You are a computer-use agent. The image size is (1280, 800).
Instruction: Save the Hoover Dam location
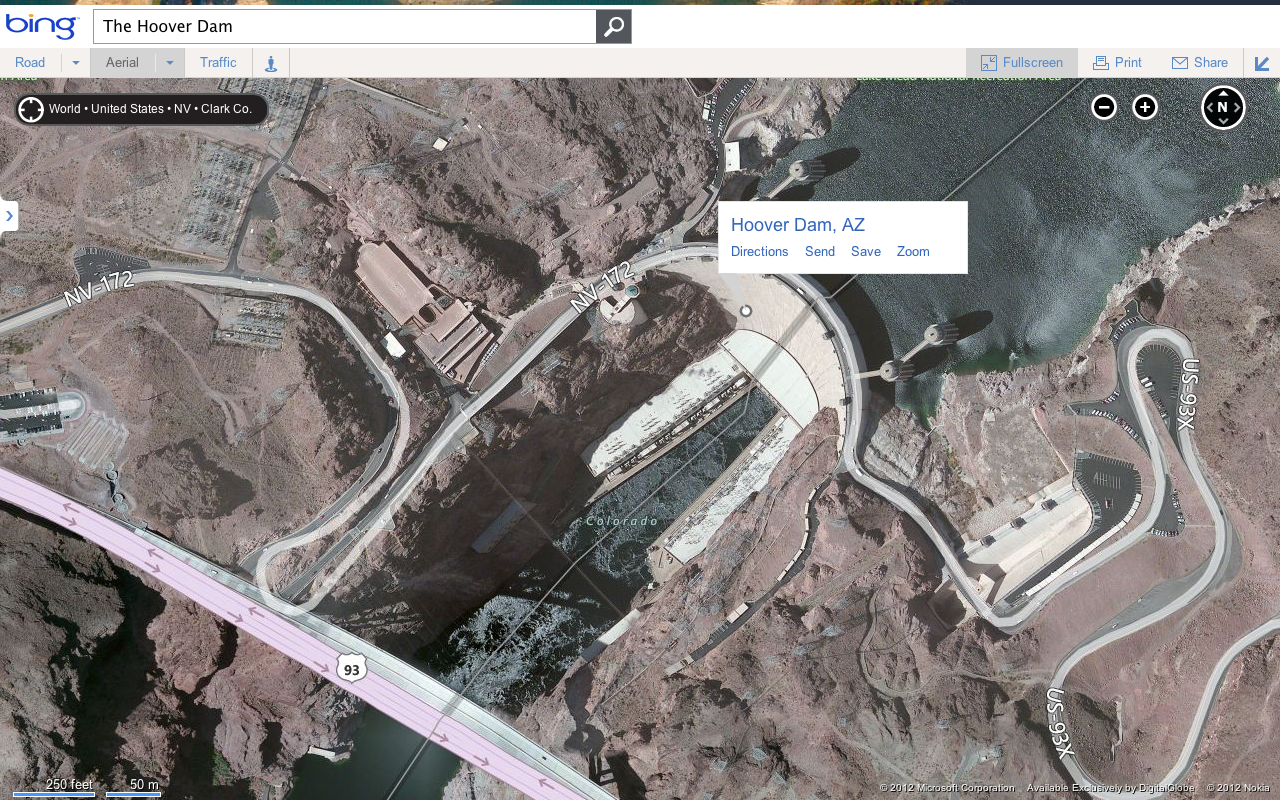coord(866,251)
